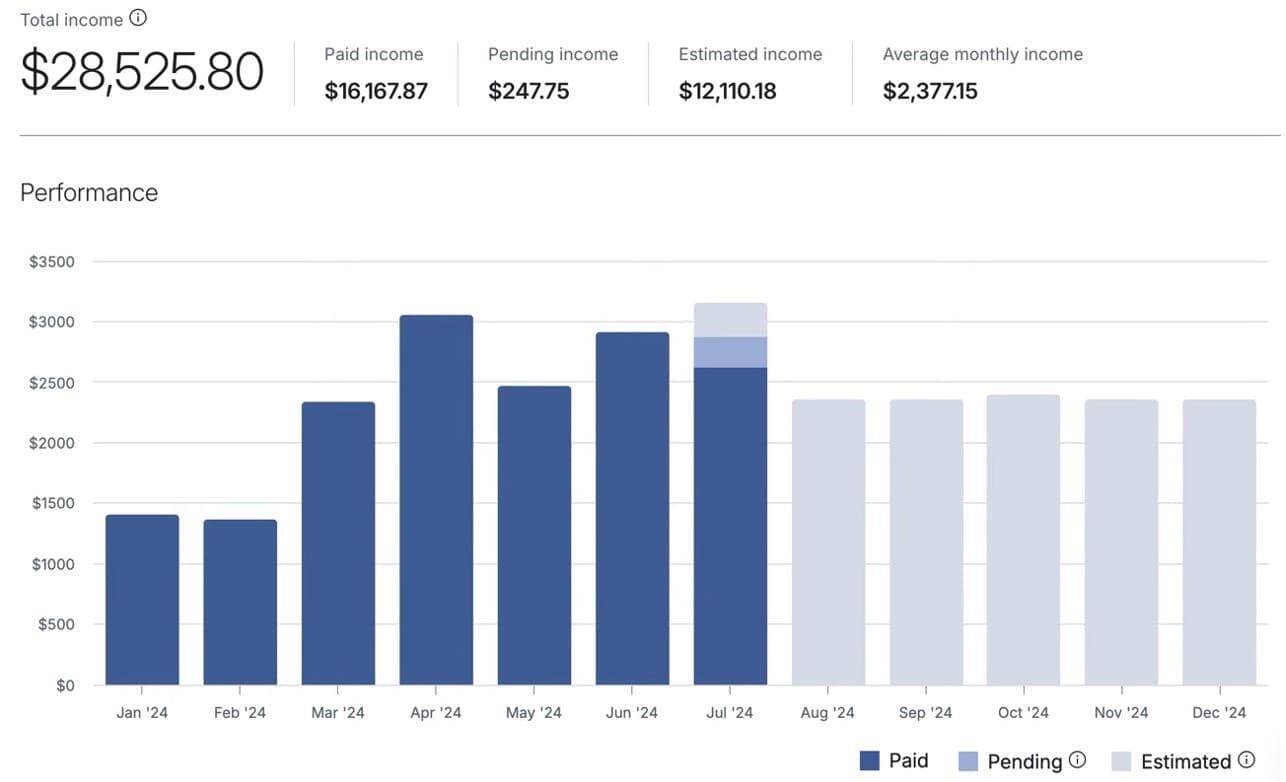The image size is (1286, 782).
Task: Select the Feb '24 paid bar
Action: [x=240, y=602]
